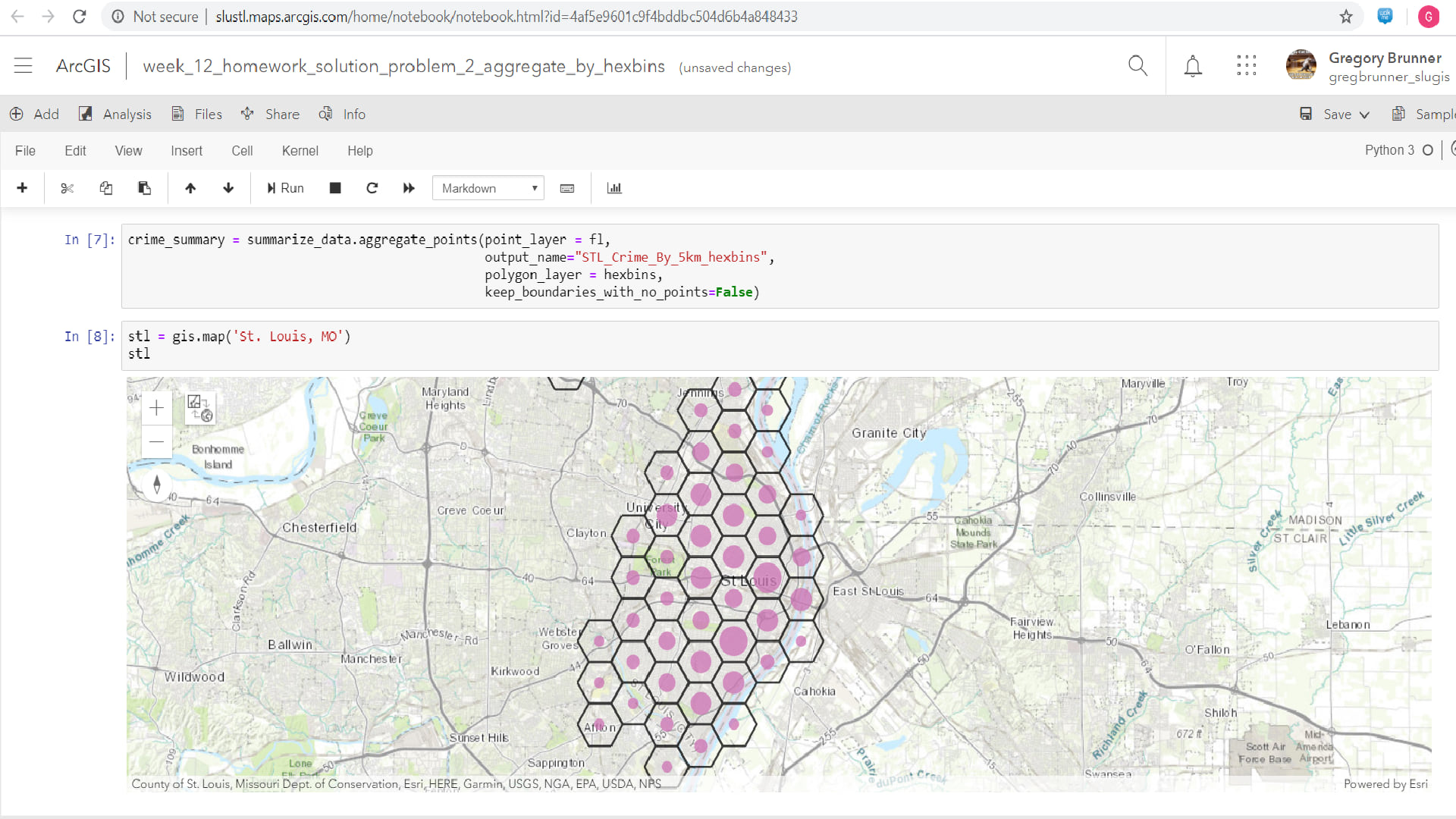1456x819 pixels.
Task: Move the selected cell up
Action: [x=190, y=188]
